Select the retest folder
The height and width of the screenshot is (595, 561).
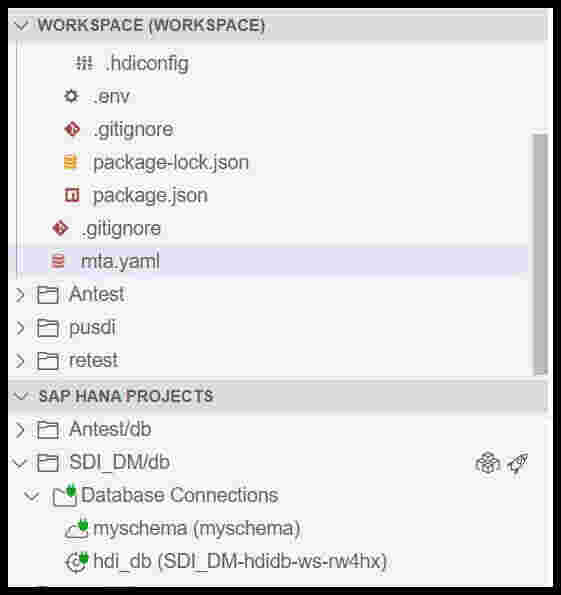pyautogui.click(x=93, y=360)
